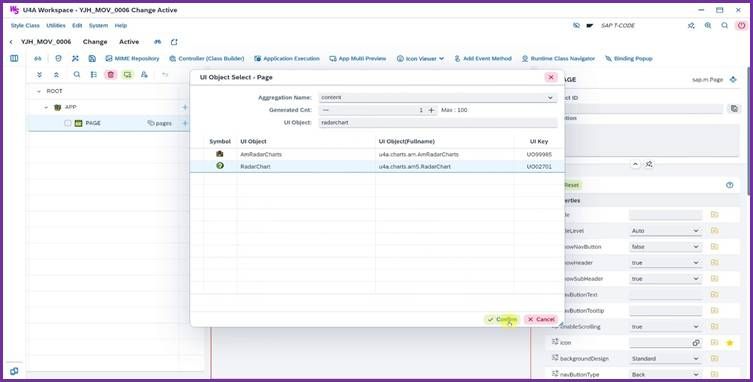
Task: Check the PAGE row checkbox
Action: [x=68, y=123]
